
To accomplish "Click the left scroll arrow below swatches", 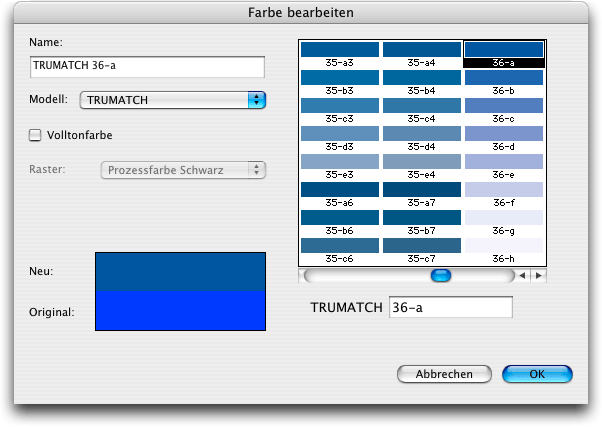I will (x=522, y=275).
